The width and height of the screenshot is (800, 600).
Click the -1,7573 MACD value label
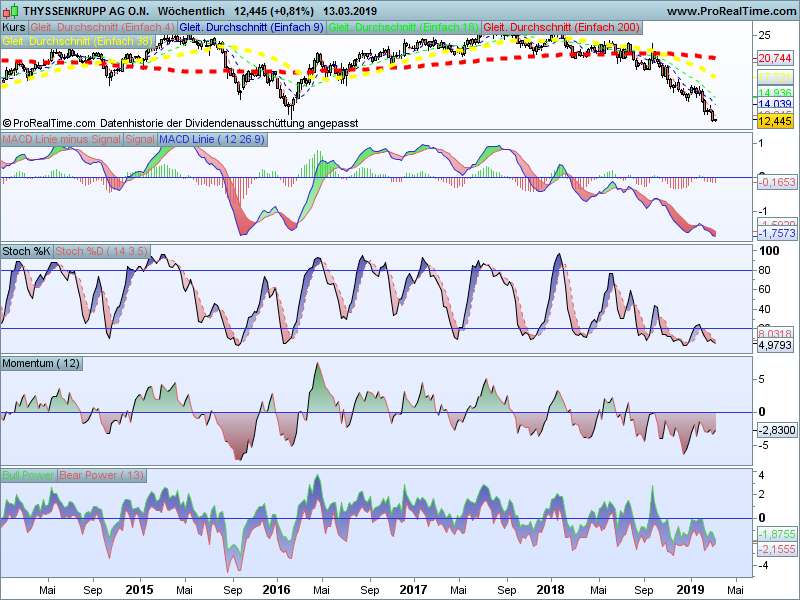tap(777, 233)
